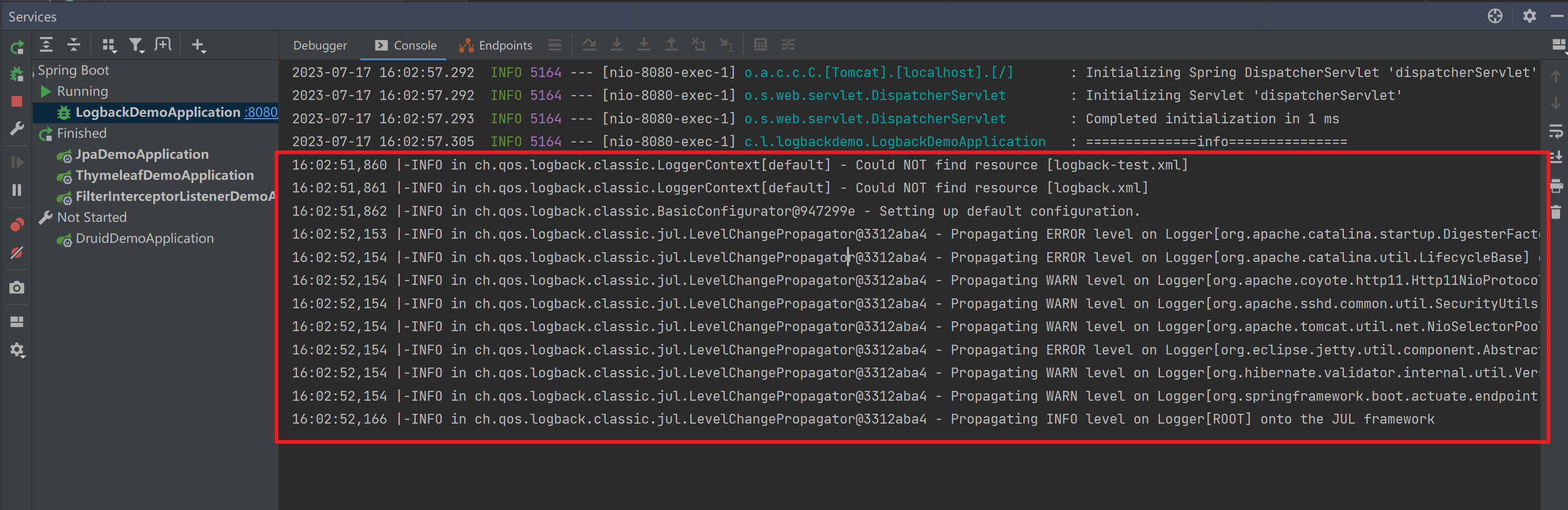Screen dimensions: 1568x510
Task: Open Evaluate Expression calculator icon
Action: [760, 44]
